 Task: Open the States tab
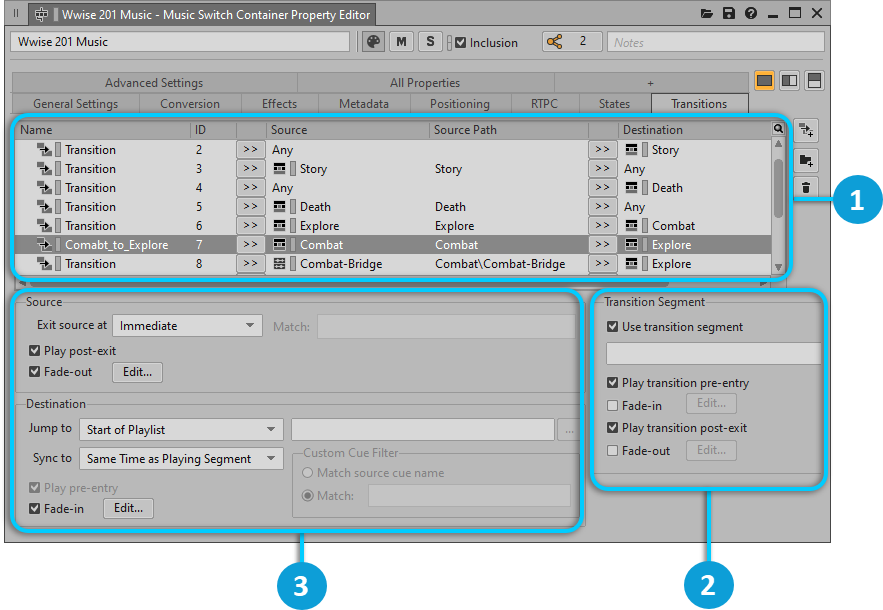click(x=614, y=104)
